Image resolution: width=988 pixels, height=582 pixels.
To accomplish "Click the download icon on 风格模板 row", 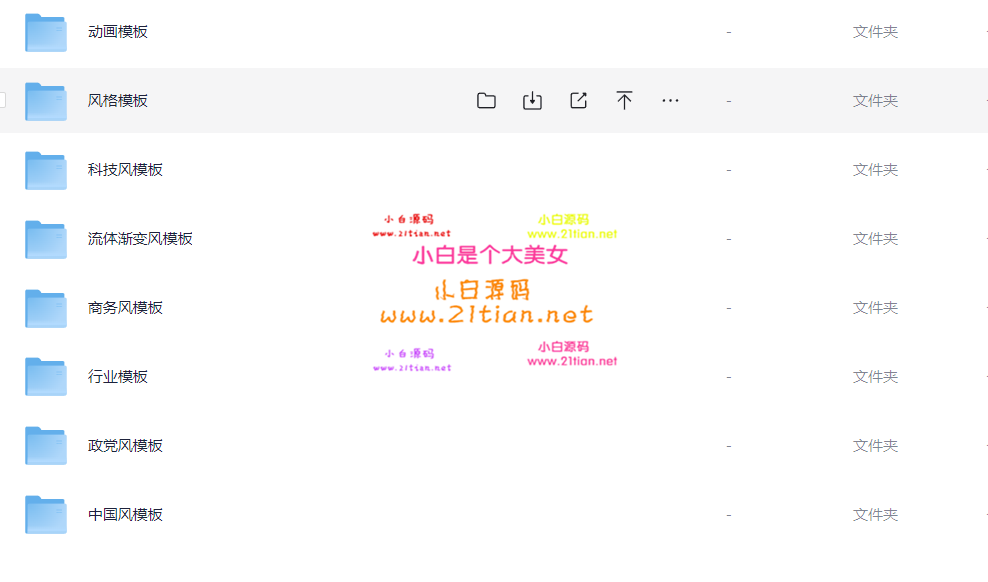I will point(532,101).
